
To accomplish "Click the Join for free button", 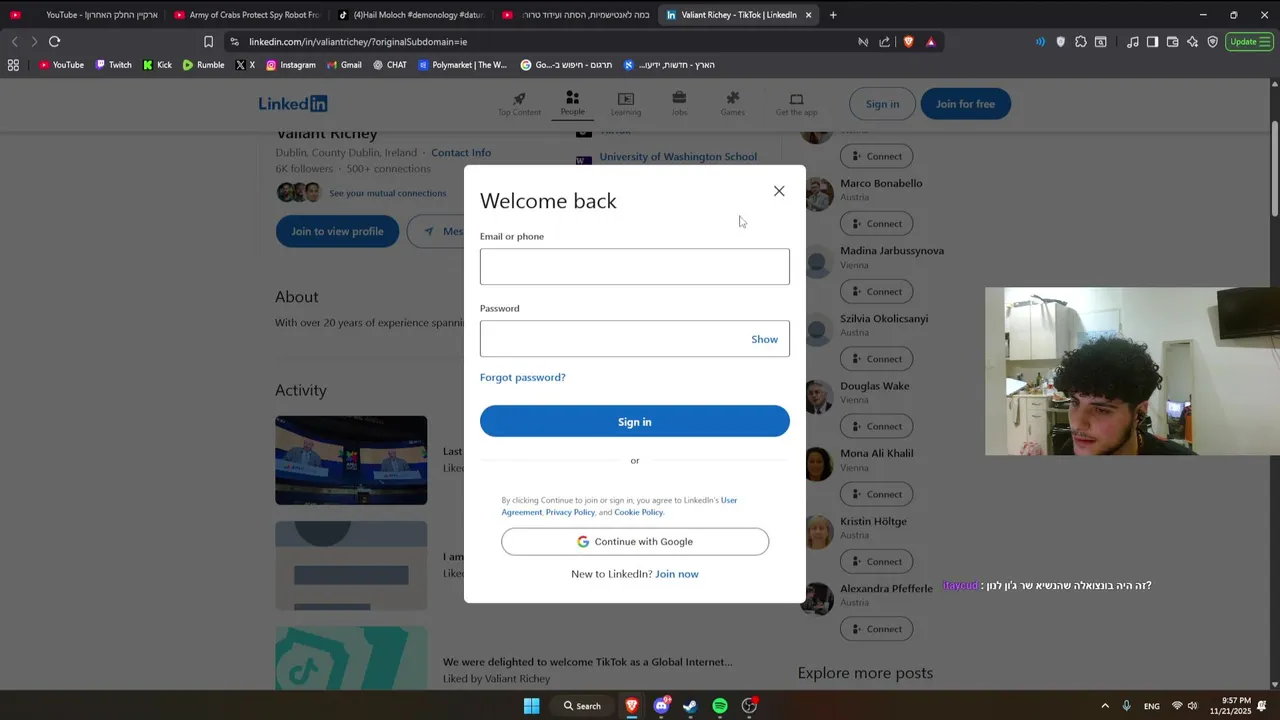I will pyautogui.click(x=965, y=104).
